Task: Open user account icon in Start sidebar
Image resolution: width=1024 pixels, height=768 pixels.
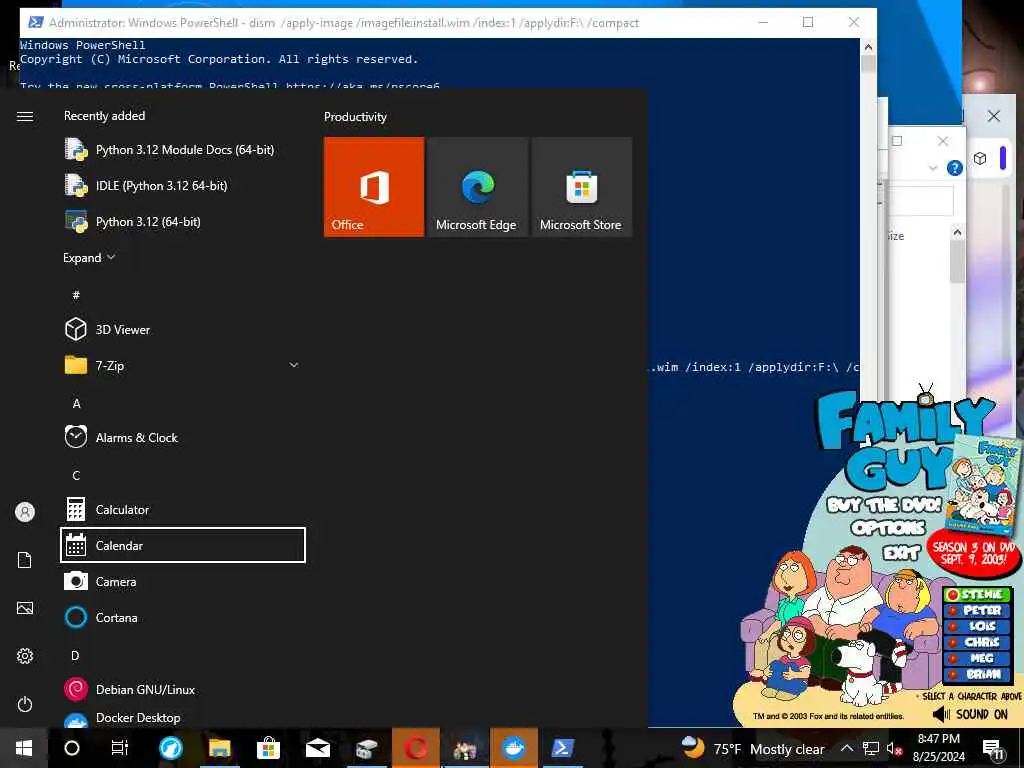Action: [25, 511]
